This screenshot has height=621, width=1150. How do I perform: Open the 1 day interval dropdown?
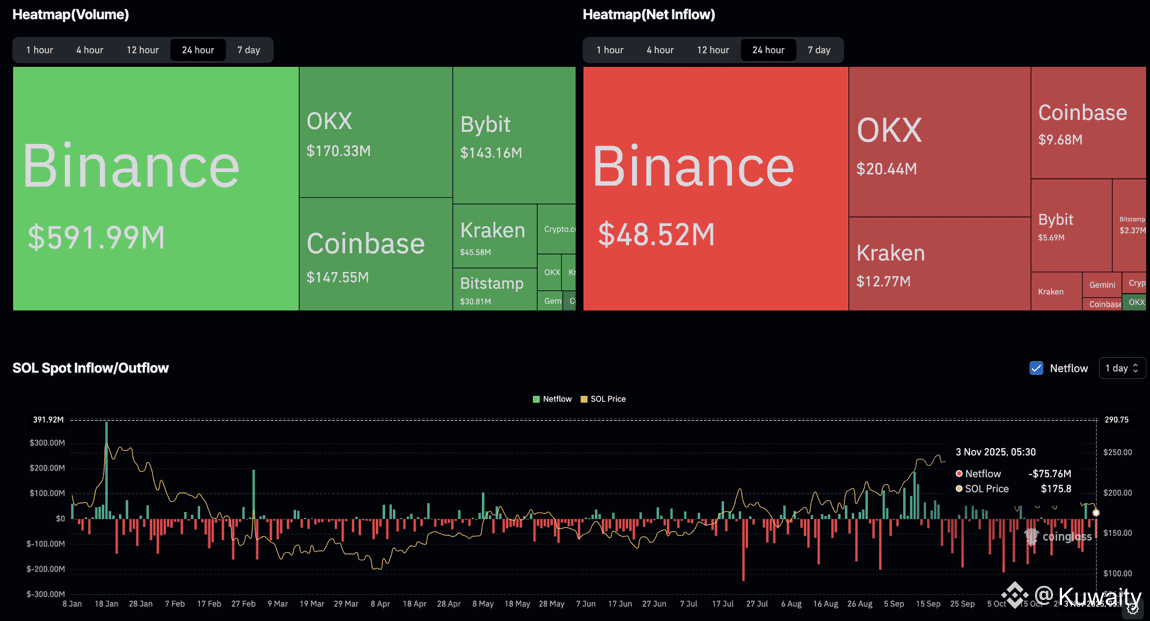pos(1121,368)
